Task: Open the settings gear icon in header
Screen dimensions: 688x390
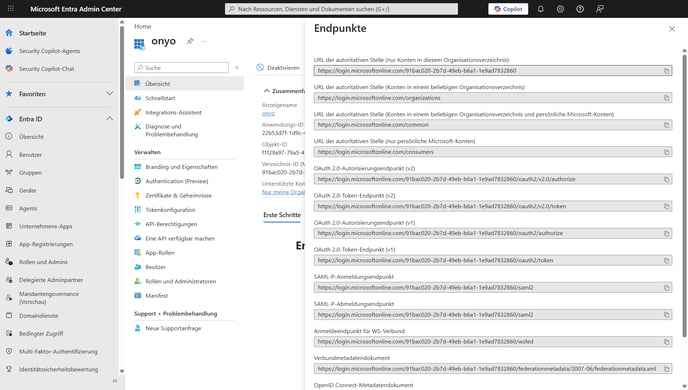Action: [x=560, y=9]
